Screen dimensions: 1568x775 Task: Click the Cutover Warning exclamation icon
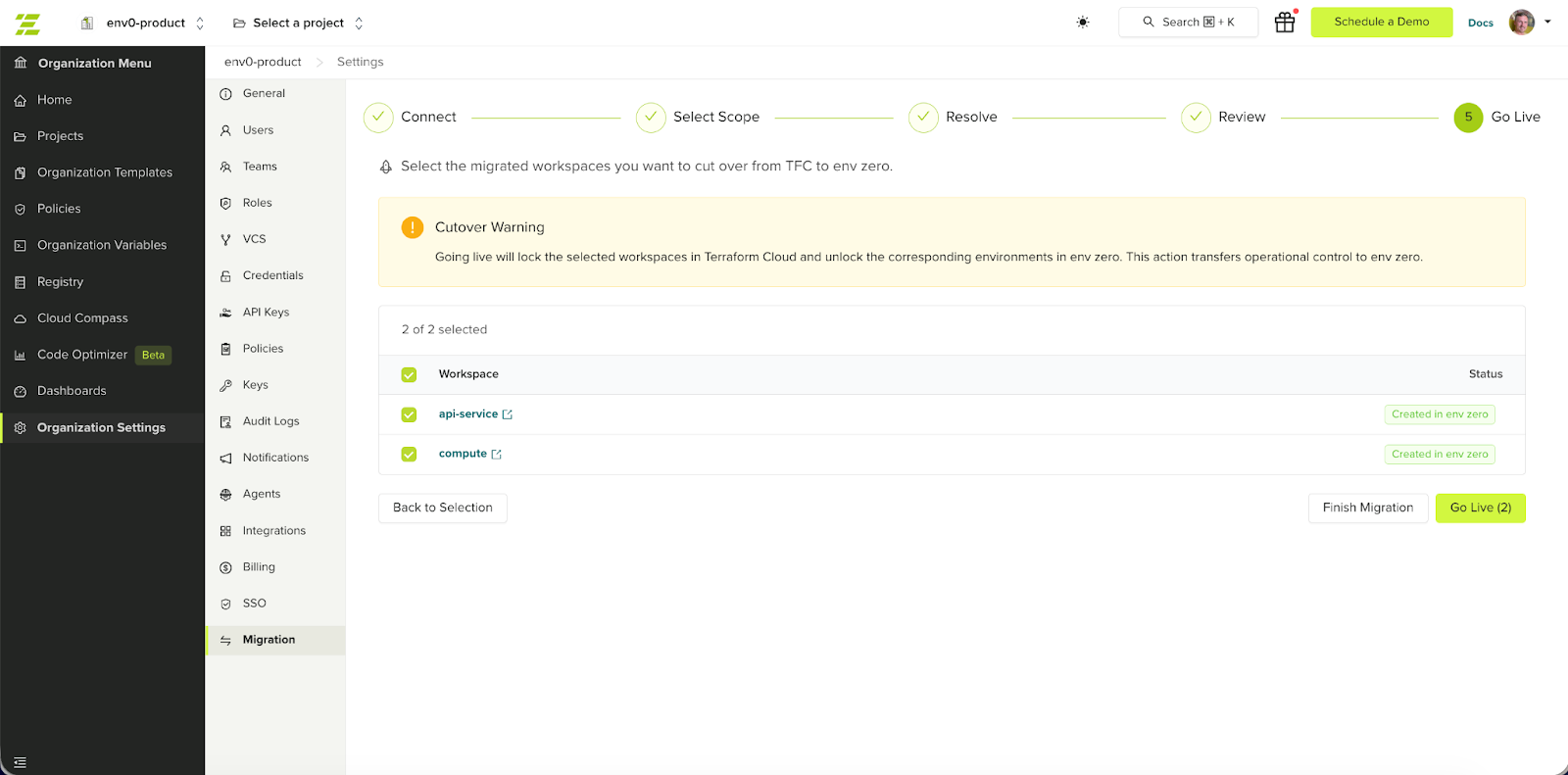[413, 227]
